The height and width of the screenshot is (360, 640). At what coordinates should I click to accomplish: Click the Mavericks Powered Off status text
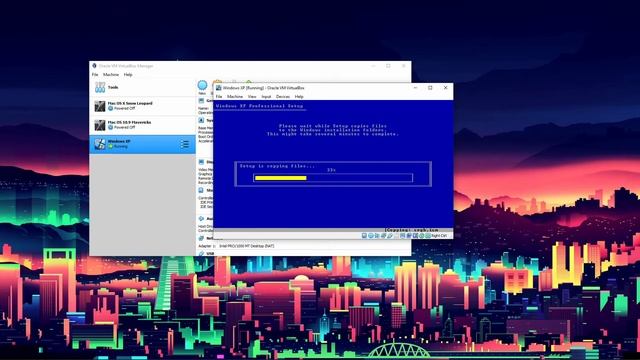click(x=125, y=127)
